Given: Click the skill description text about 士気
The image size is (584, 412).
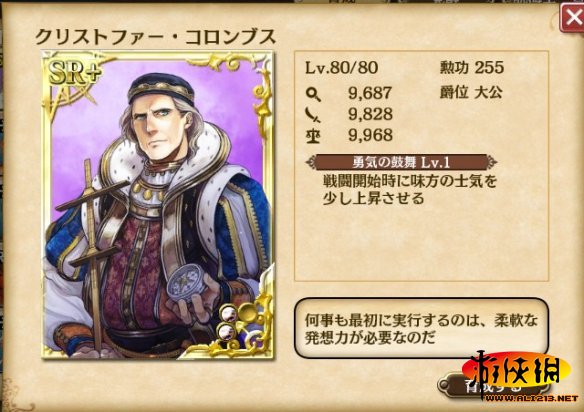Looking at the screenshot, I should (x=410, y=190).
